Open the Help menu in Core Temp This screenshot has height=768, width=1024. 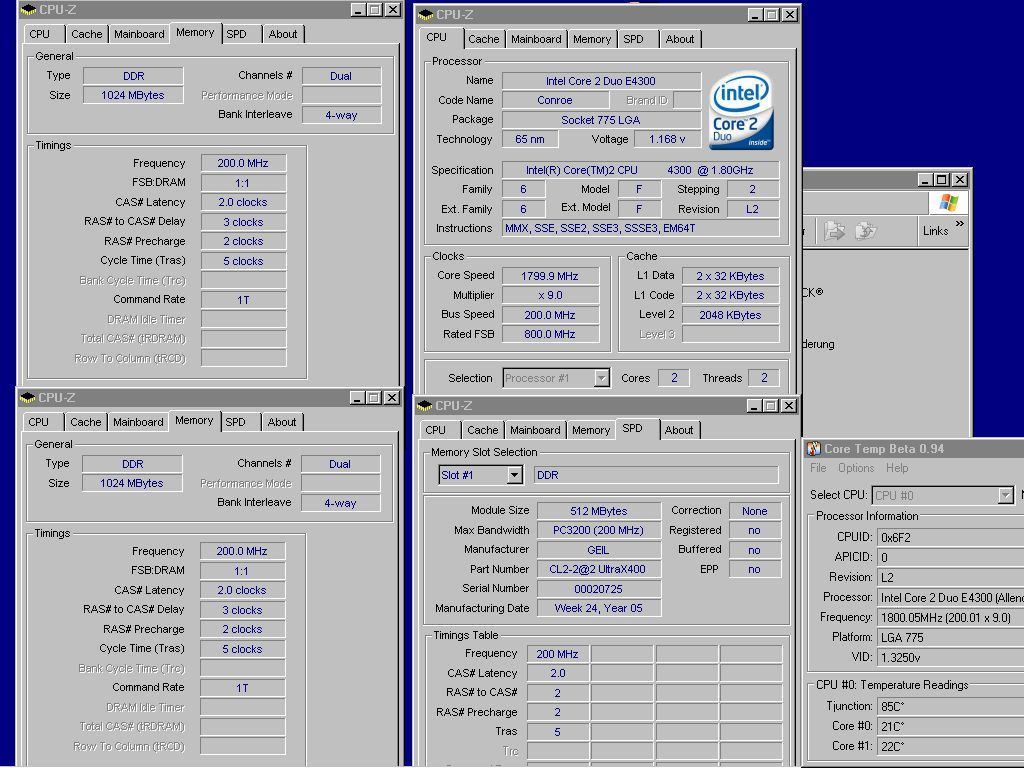[x=897, y=468]
